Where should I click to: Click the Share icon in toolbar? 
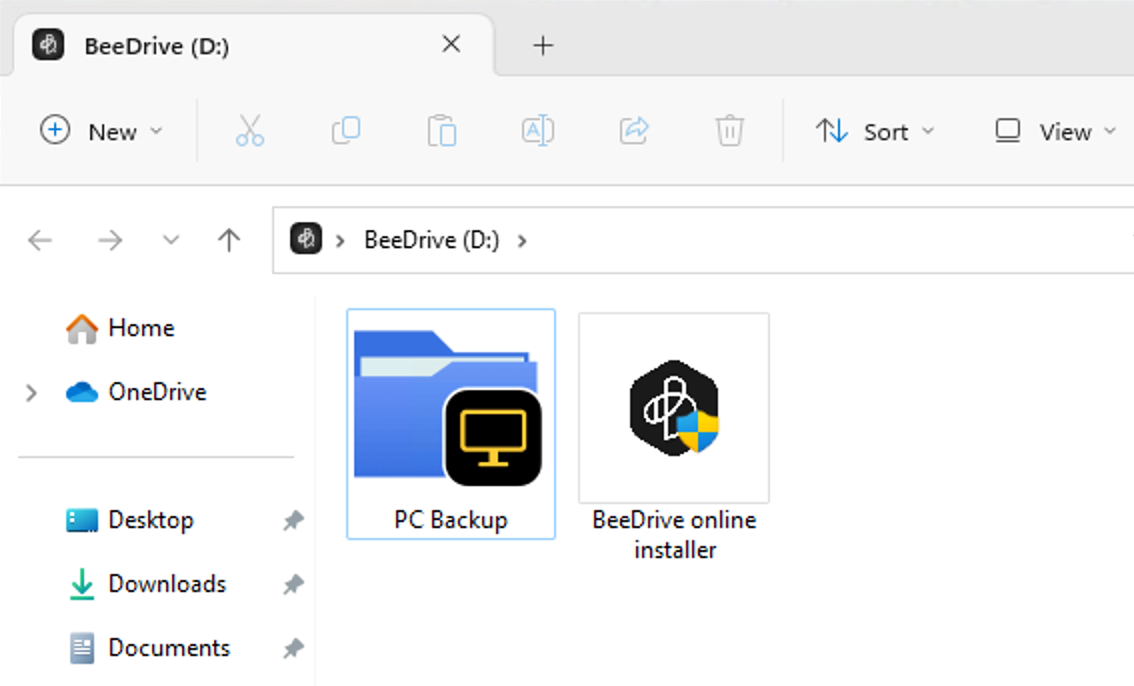point(634,131)
